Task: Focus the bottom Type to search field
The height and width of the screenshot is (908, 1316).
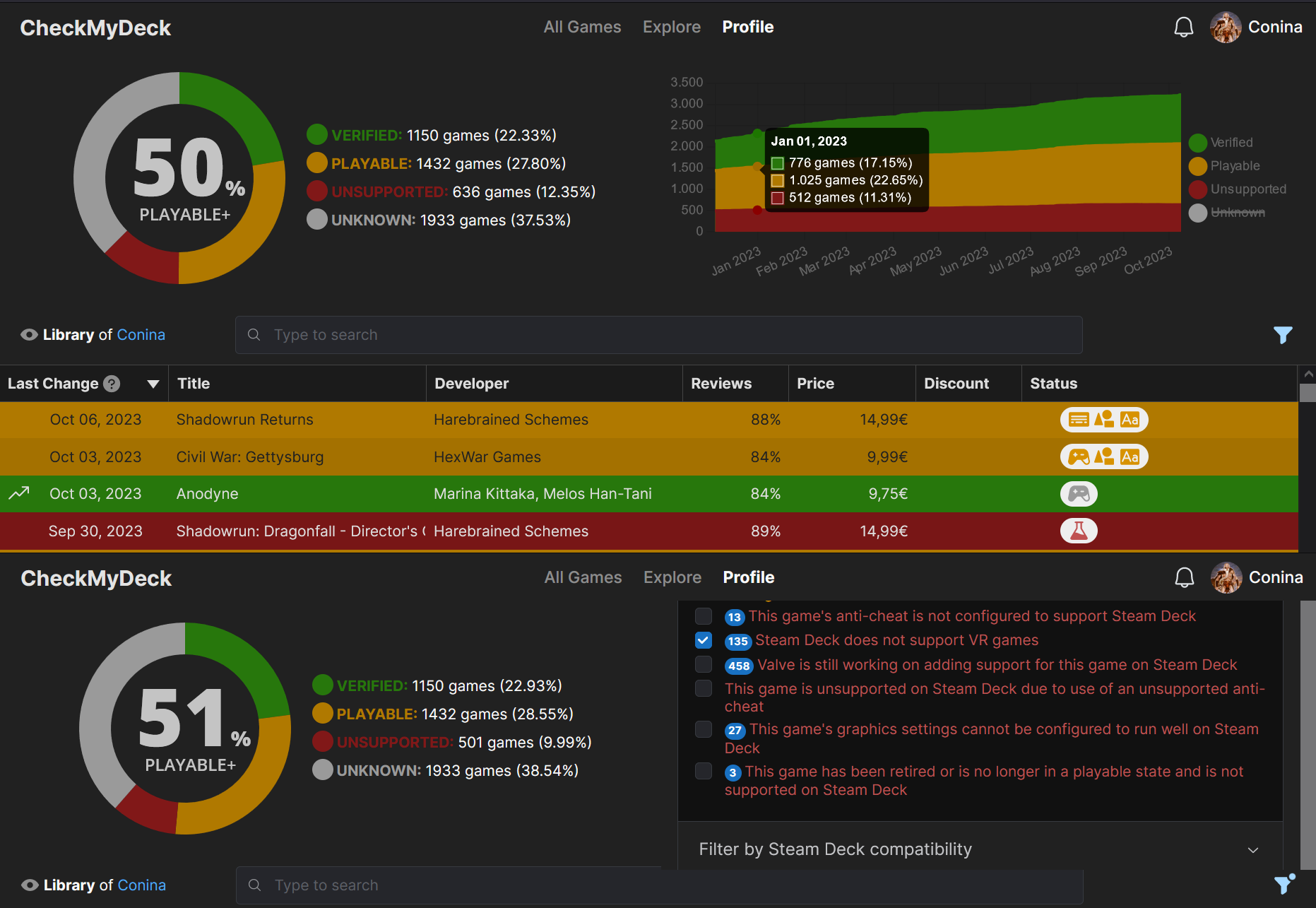Action: pos(659,885)
